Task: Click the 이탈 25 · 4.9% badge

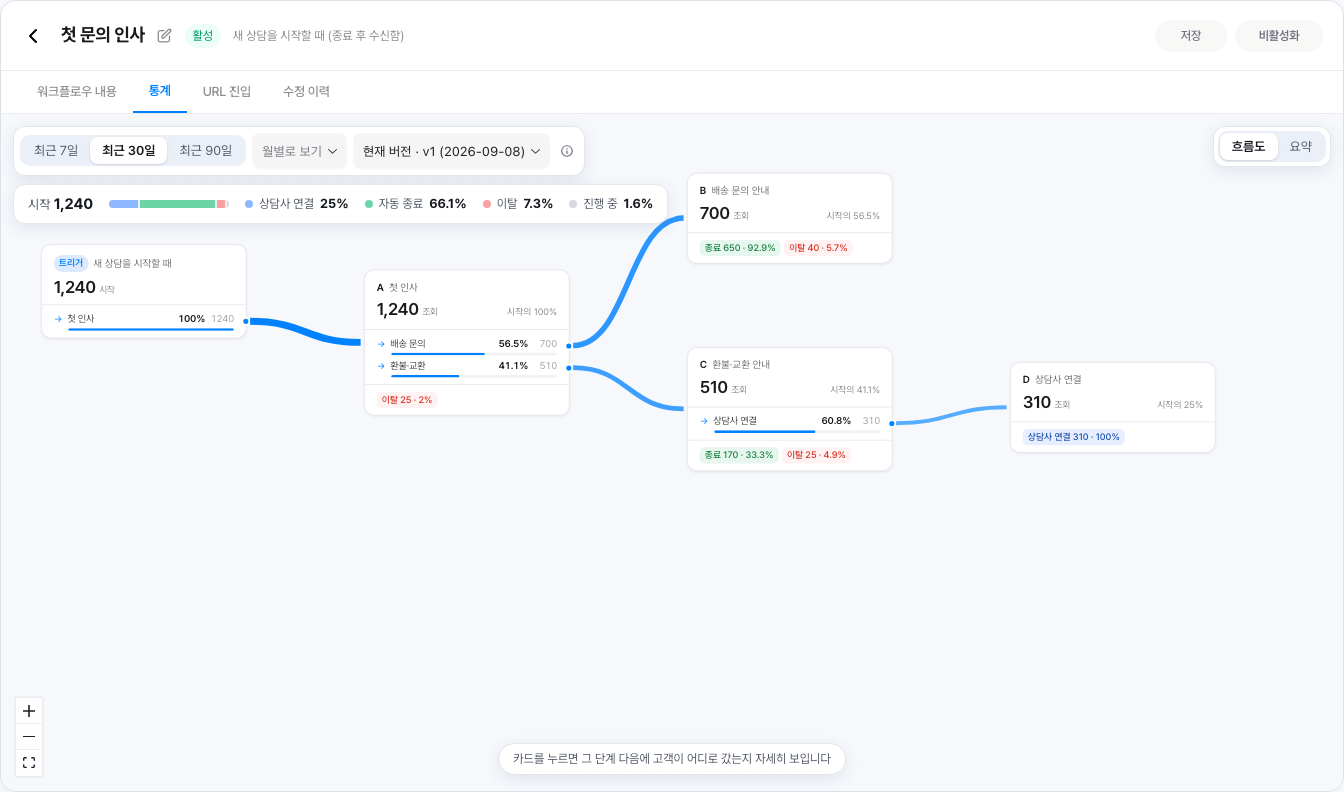Action: point(816,455)
